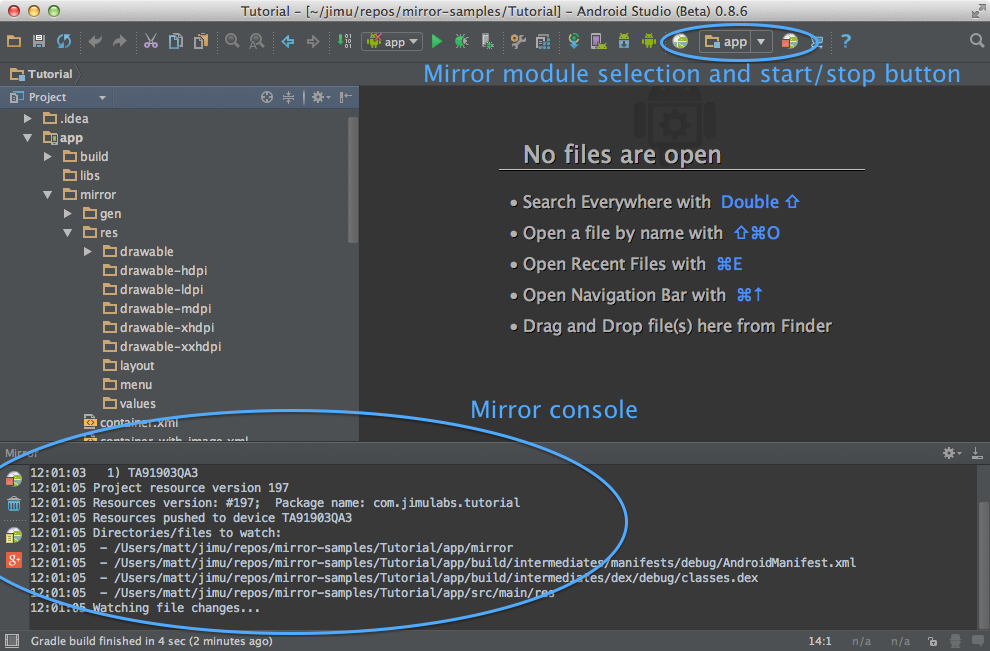
Task: Open Mirror console gear settings
Action: coord(951,453)
